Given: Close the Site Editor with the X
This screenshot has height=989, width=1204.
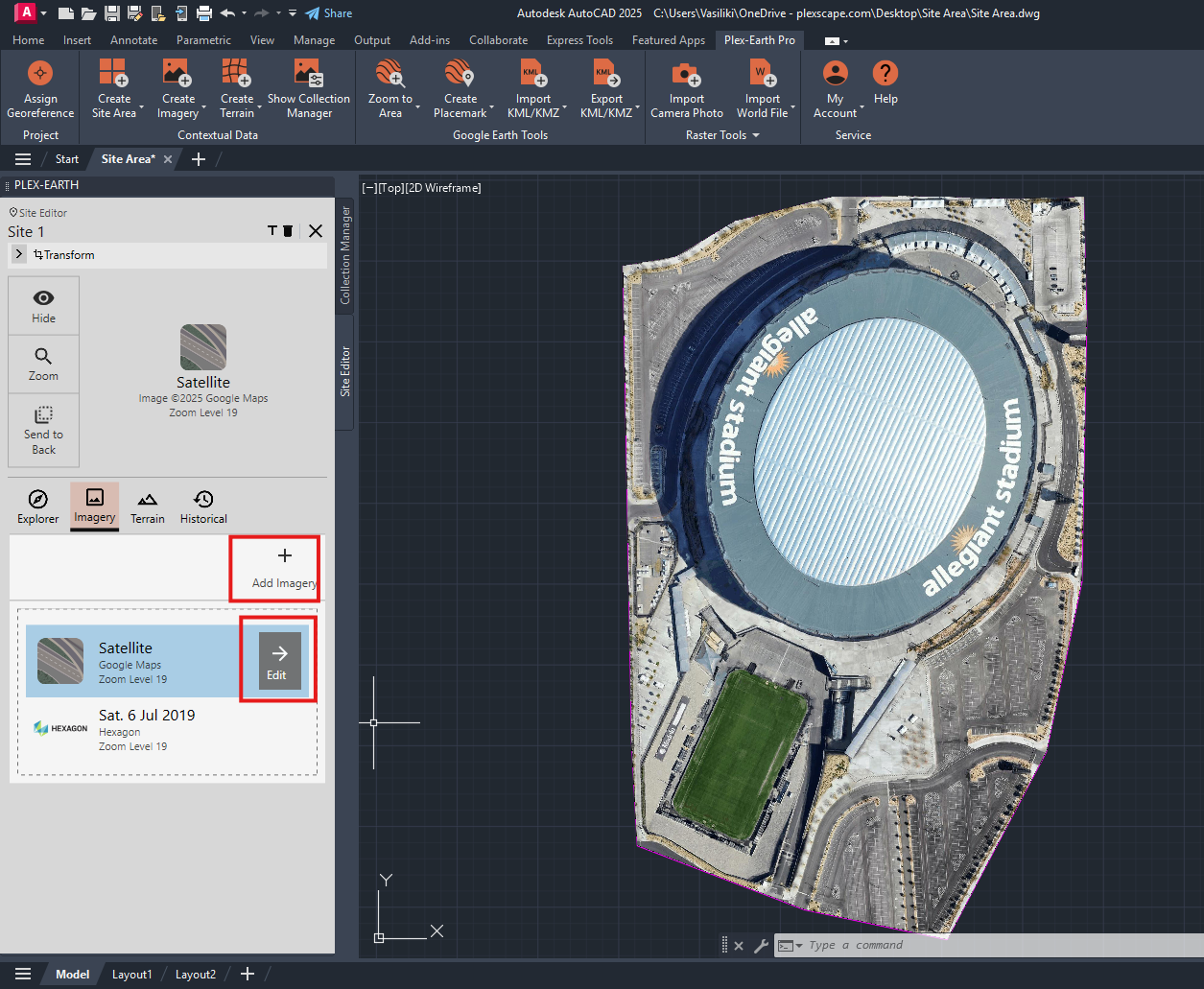Looking at the screenshot, I should [x=315, y=231].
